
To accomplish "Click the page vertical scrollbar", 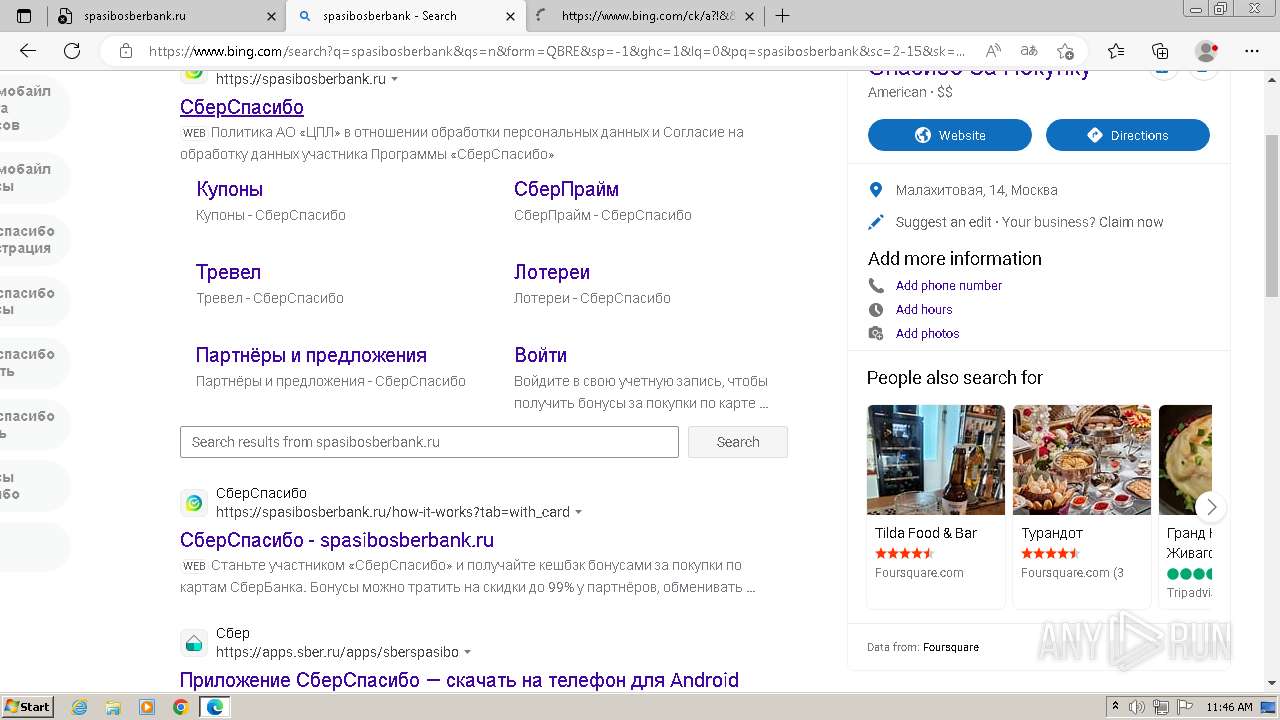I will [1272, 215].
